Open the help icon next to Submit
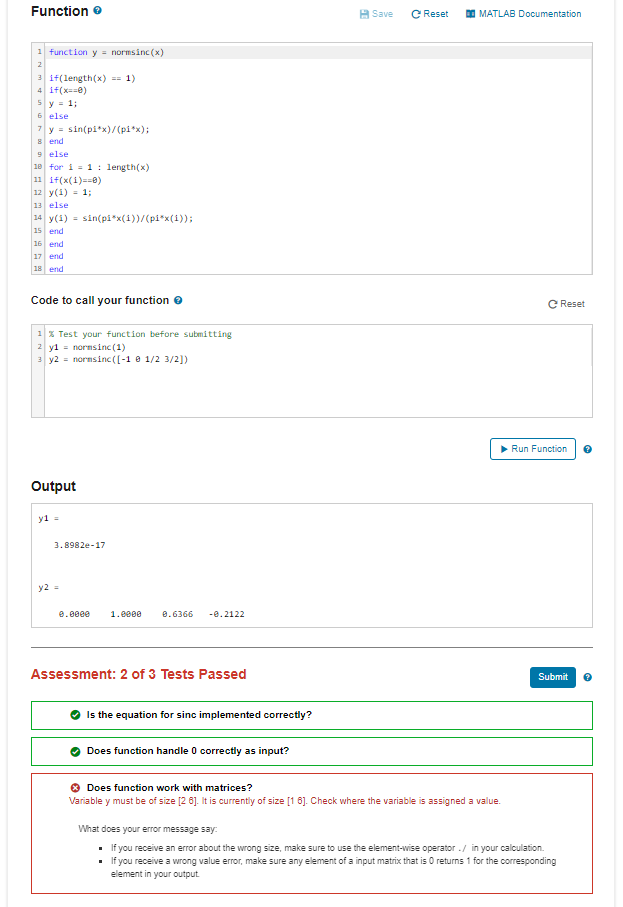The image size is (623, 907). coord(587,677)
